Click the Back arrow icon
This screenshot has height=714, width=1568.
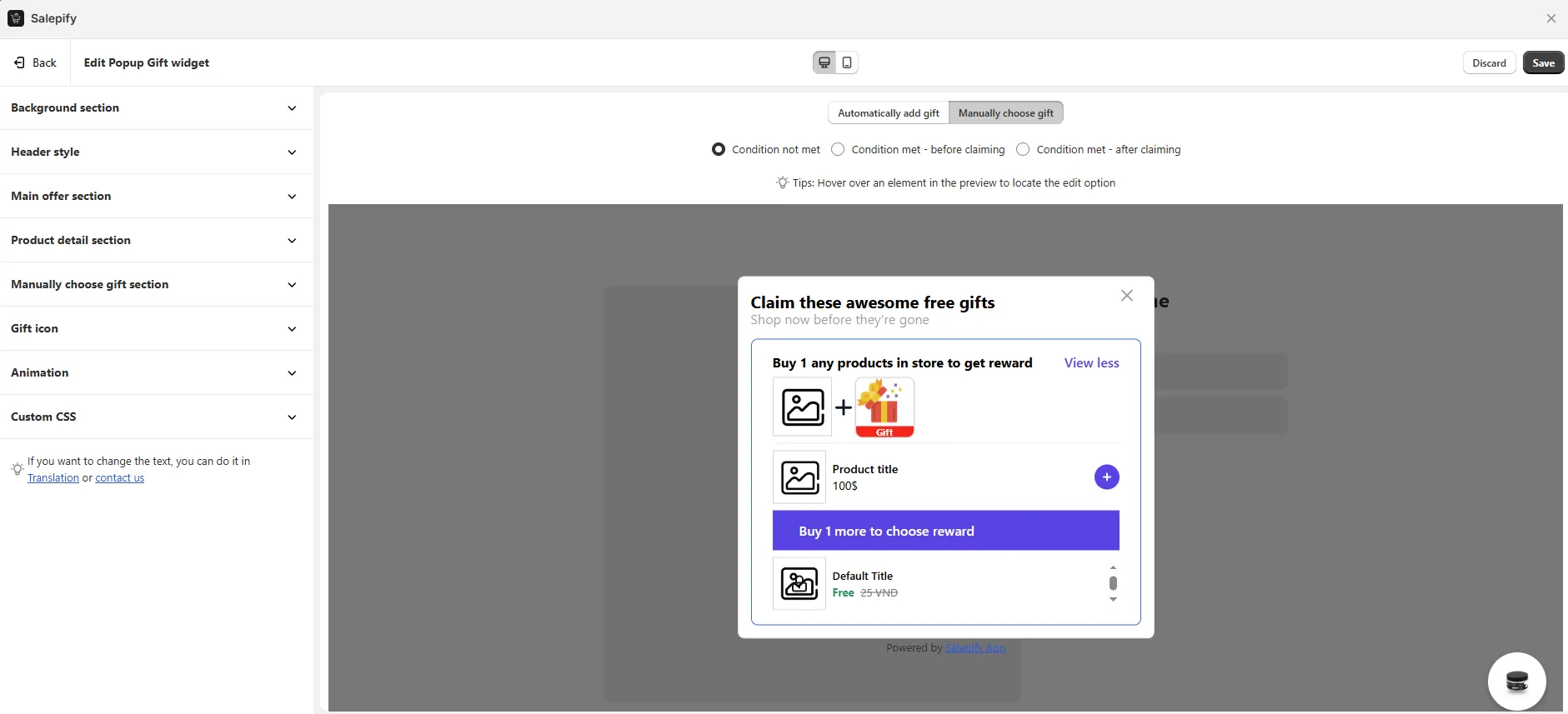(x=20, y=62)
